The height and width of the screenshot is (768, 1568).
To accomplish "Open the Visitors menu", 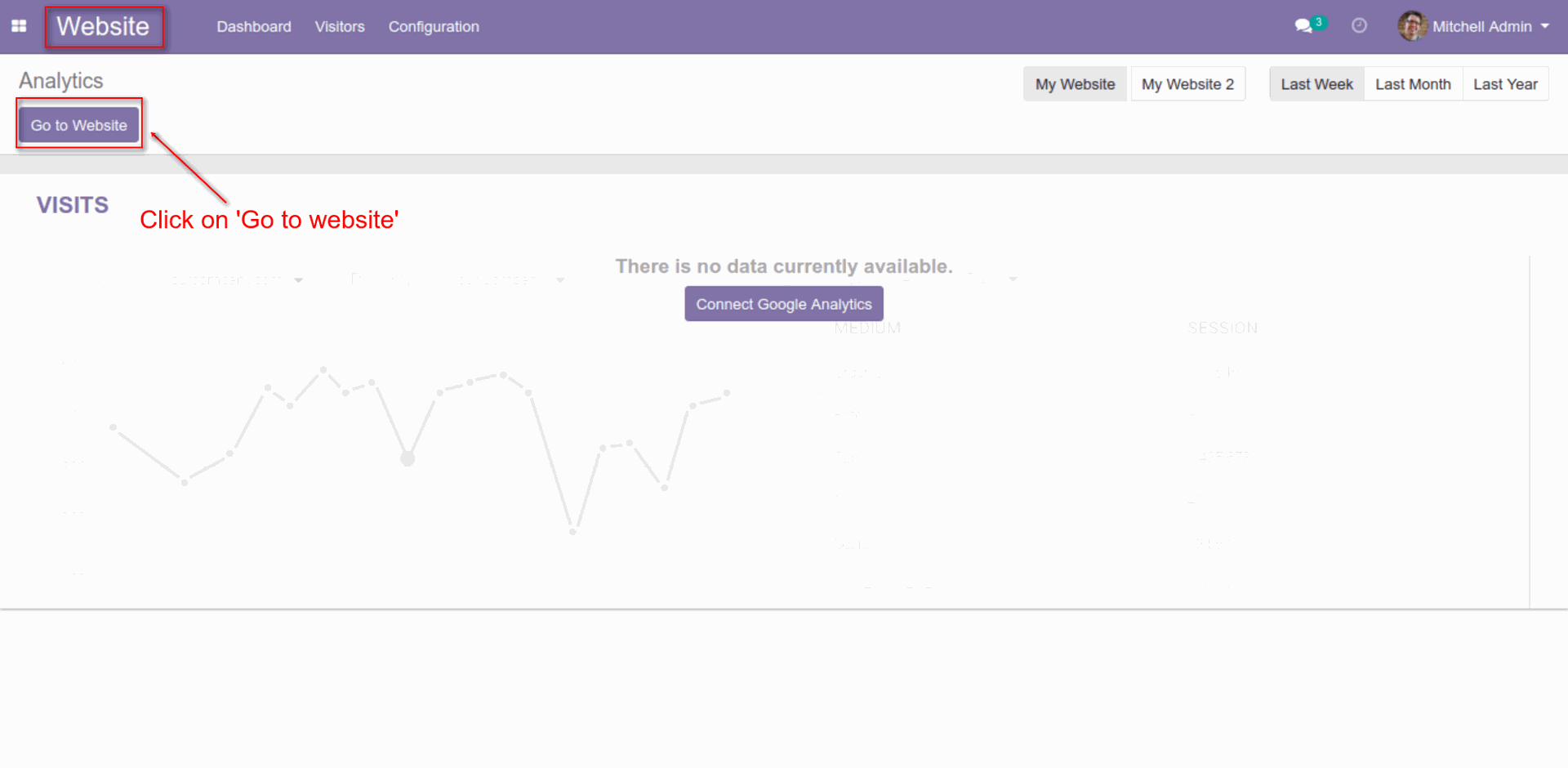I will 339,26.
